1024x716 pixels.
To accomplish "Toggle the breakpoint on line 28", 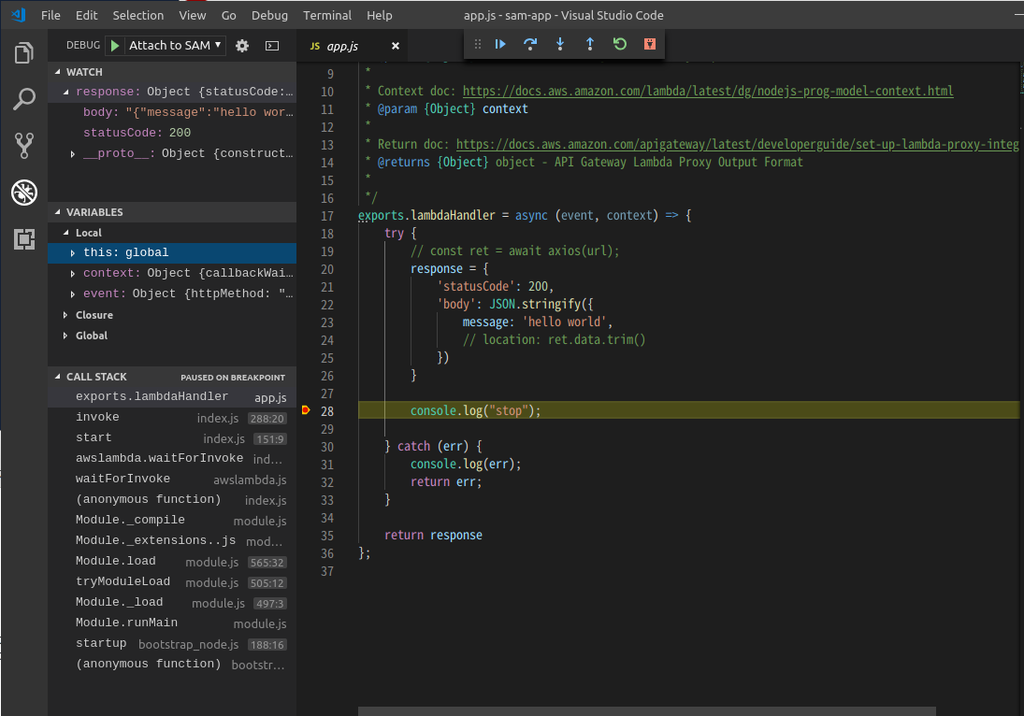I will pyautogui.click(x=306, y=410).
